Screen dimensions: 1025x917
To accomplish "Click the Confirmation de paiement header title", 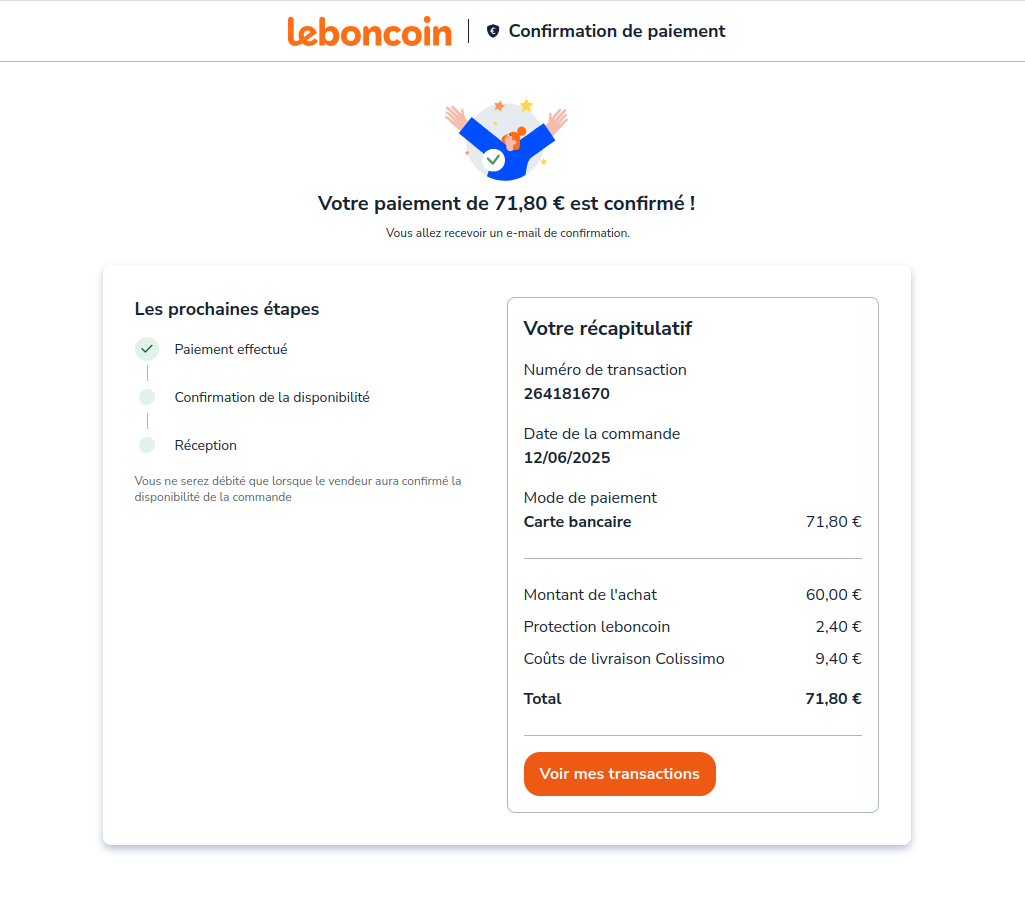I will (617, 31).
